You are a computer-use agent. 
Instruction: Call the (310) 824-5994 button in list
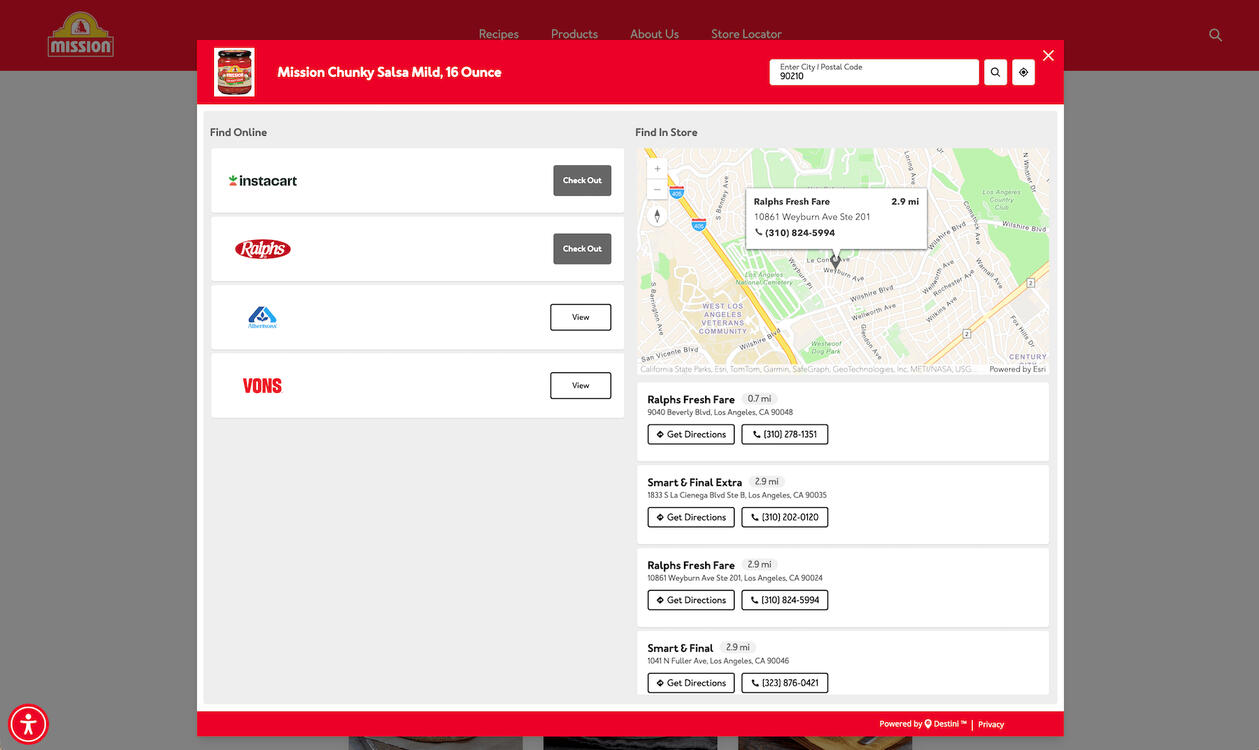pyautogui.click(x=785, y=600)
